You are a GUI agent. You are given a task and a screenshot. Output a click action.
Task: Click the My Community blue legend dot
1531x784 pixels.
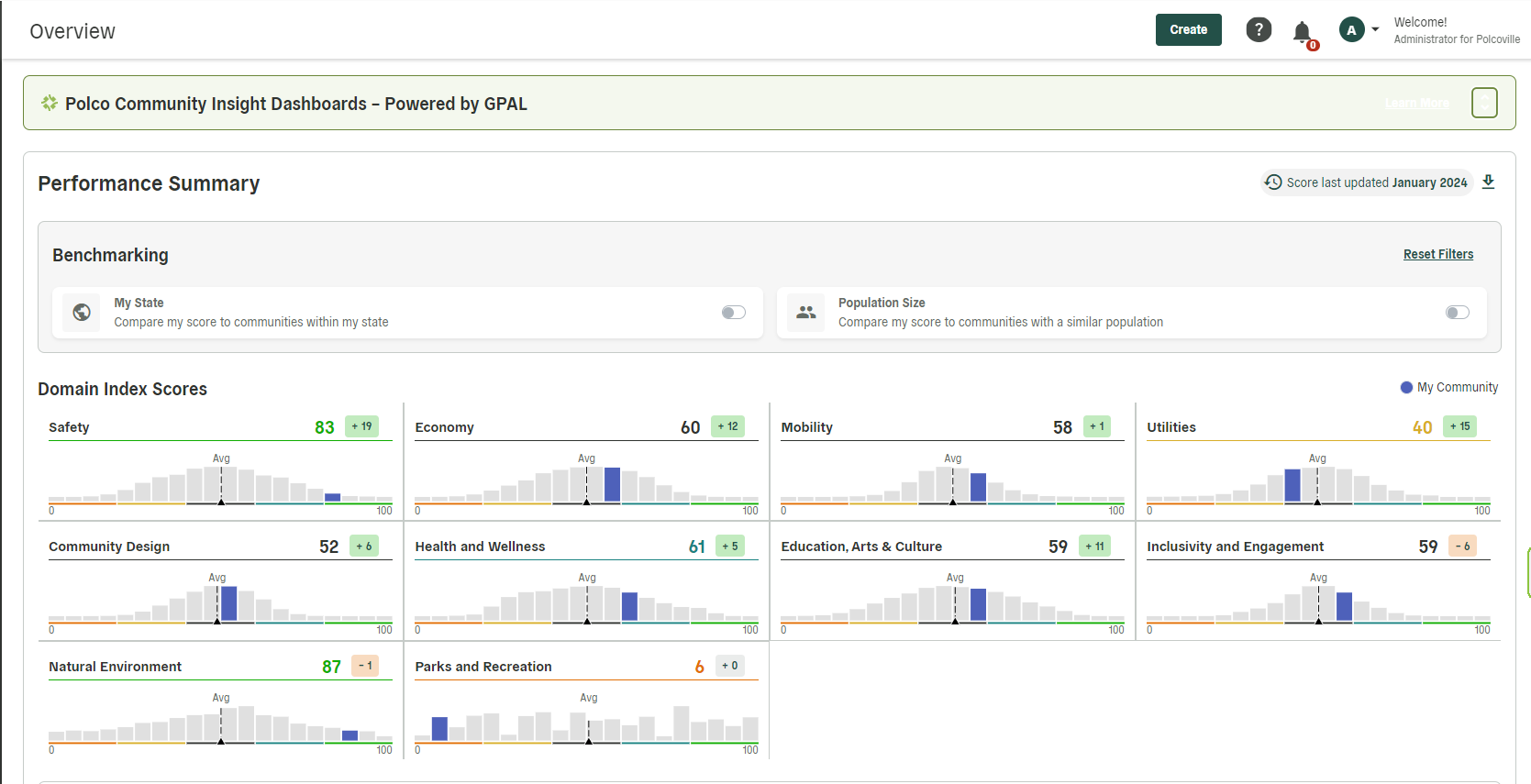coord(1406,387)
